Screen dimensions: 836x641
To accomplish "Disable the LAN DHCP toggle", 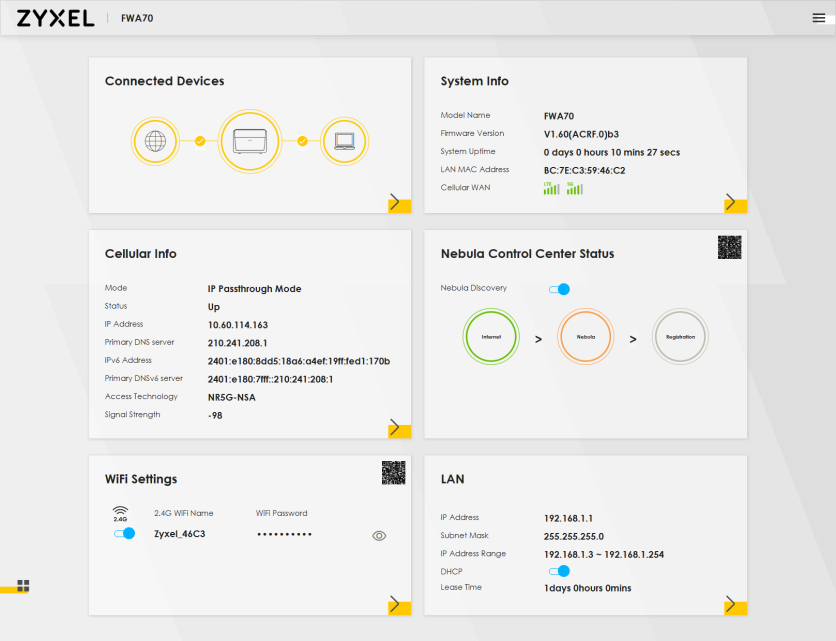I will pyautogui.click(x=560, y=571).
